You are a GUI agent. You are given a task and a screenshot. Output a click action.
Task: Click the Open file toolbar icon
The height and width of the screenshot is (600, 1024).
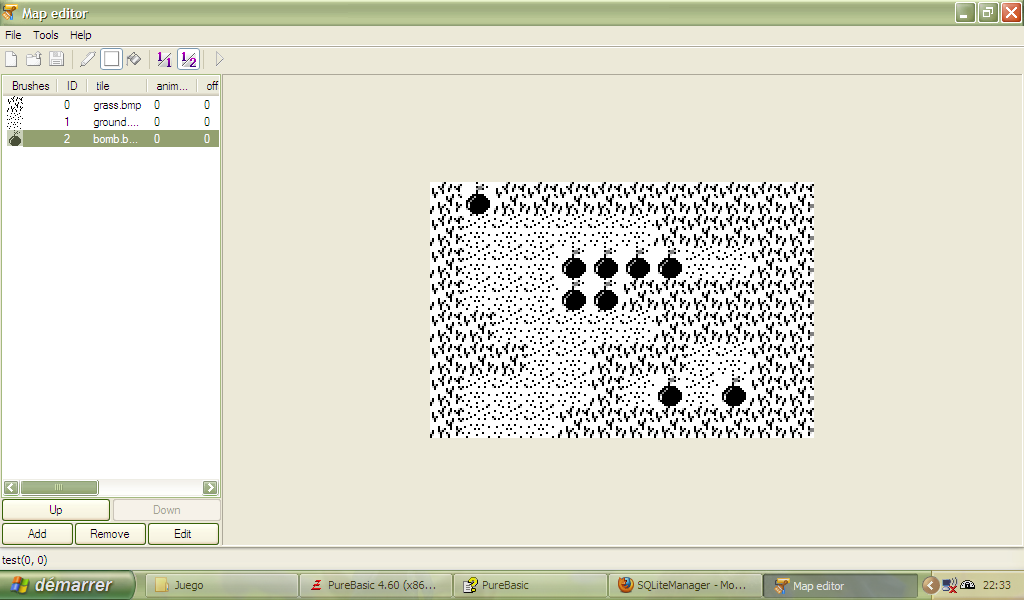pyautogui.click(x=34, y=59)
